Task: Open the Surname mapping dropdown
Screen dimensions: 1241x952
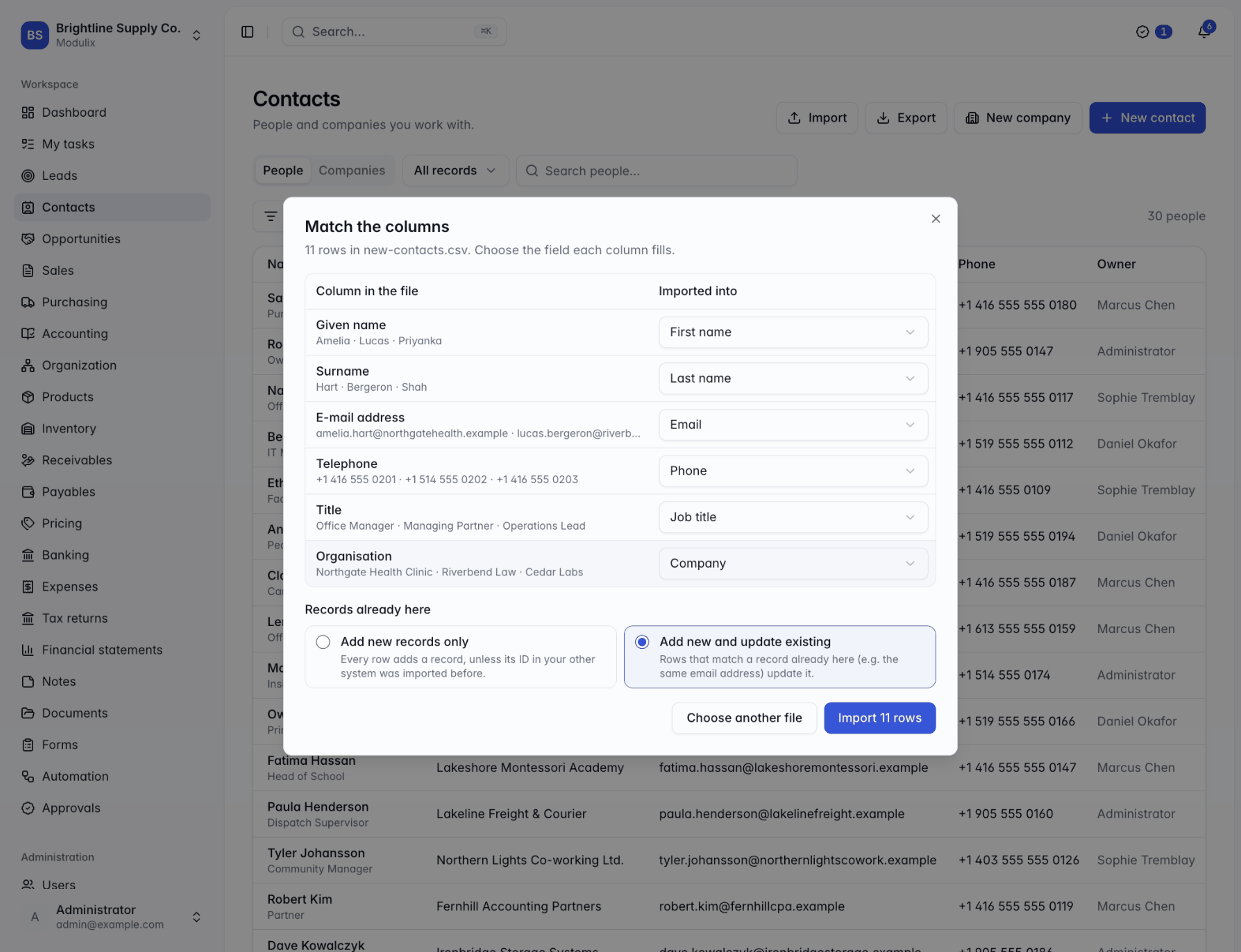Action: tap(793, 379)
